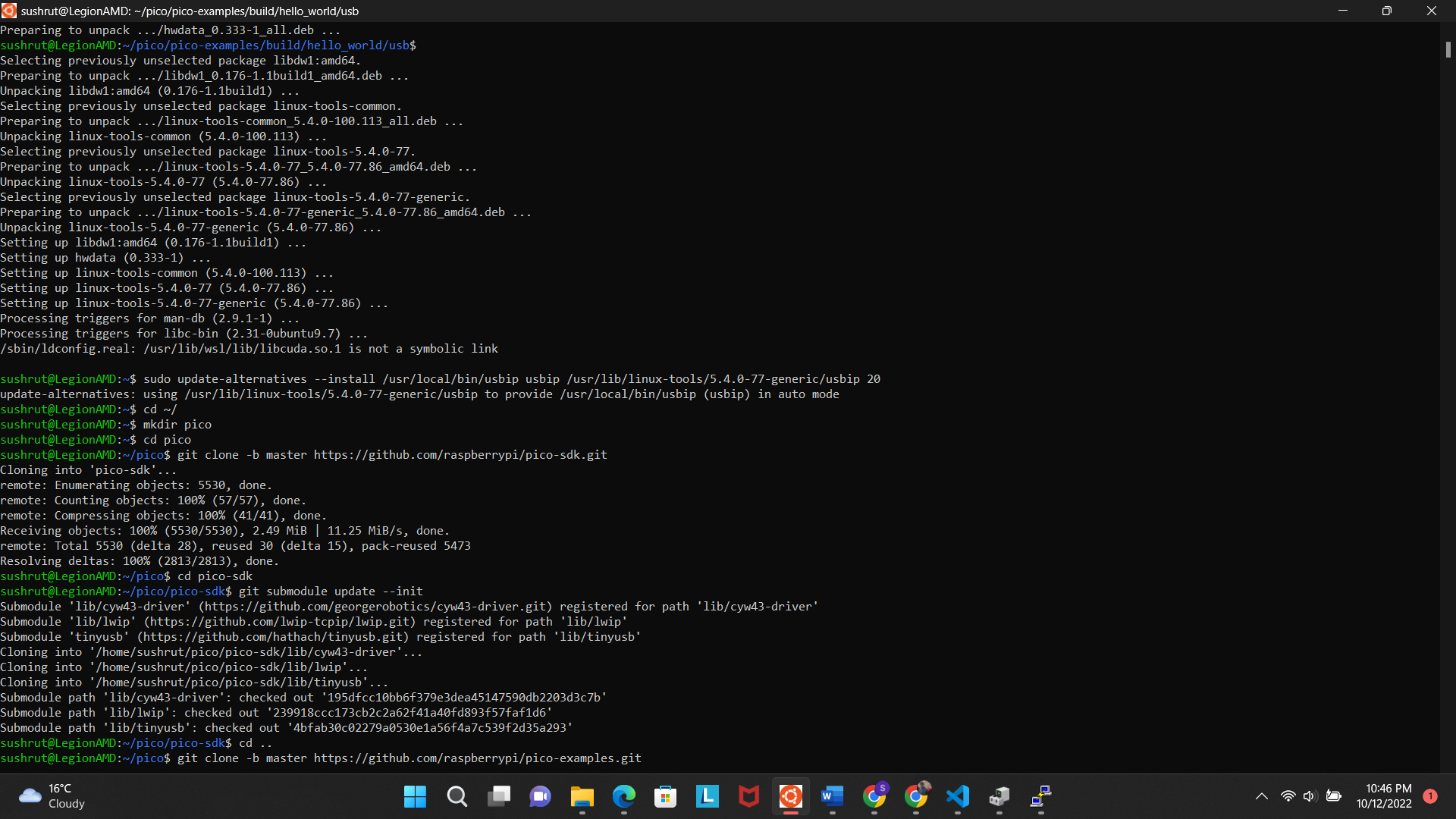Click the Ubuntu icon in the terminal title bar
The width and height of the screenshot is (1456, 819).
11,11
